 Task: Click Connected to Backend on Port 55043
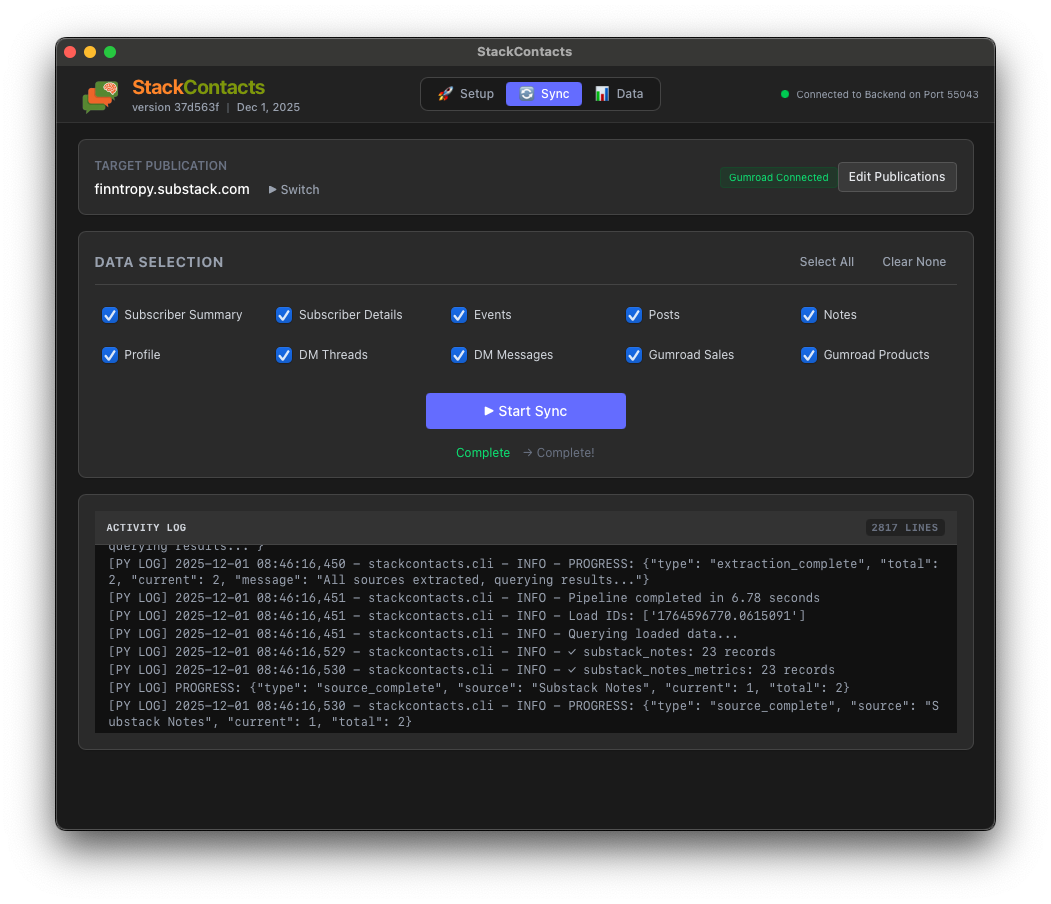887,94
